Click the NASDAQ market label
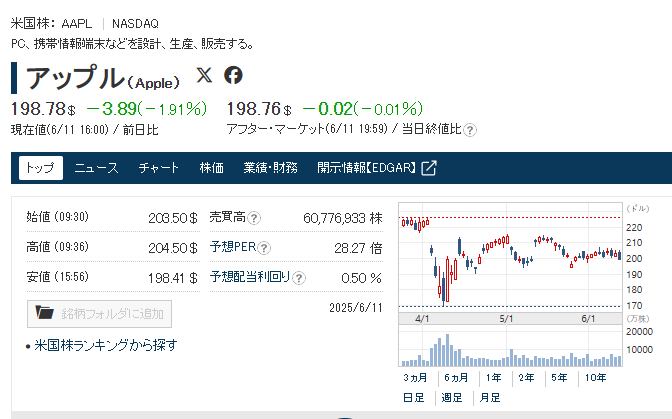 135,24
